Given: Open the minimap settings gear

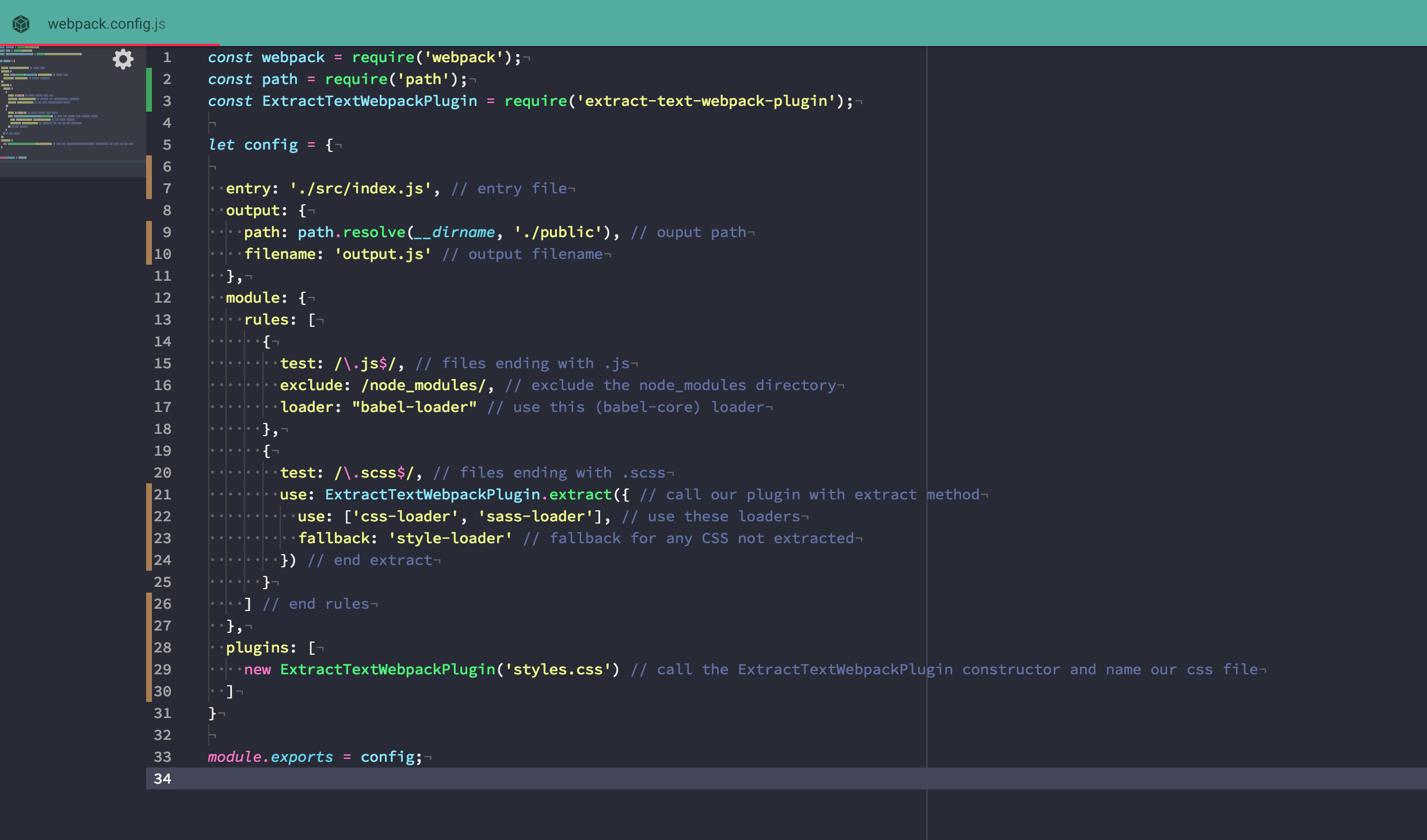Looking at the screenshot, I should pos(123,59).
